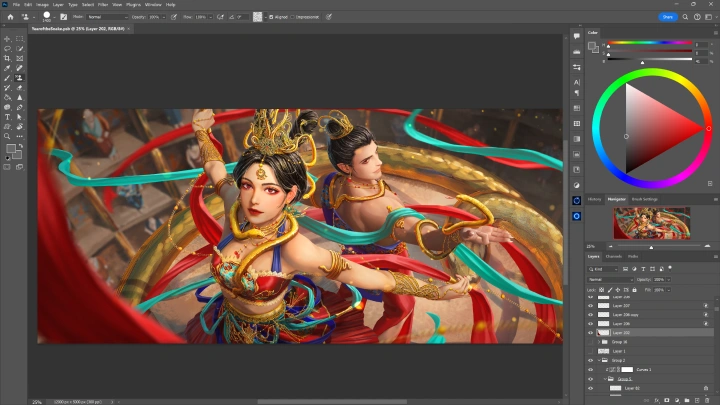
Task: Open the Window menu
Action: pyautogui.click(x=153, y=5)
